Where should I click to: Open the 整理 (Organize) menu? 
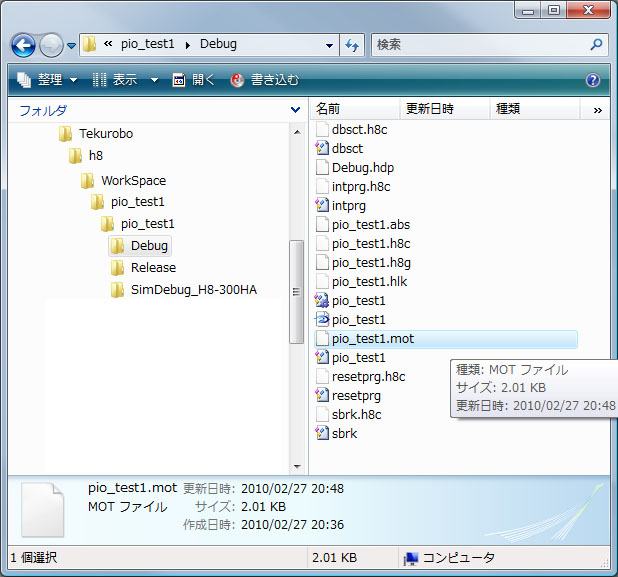pos(48,80)
